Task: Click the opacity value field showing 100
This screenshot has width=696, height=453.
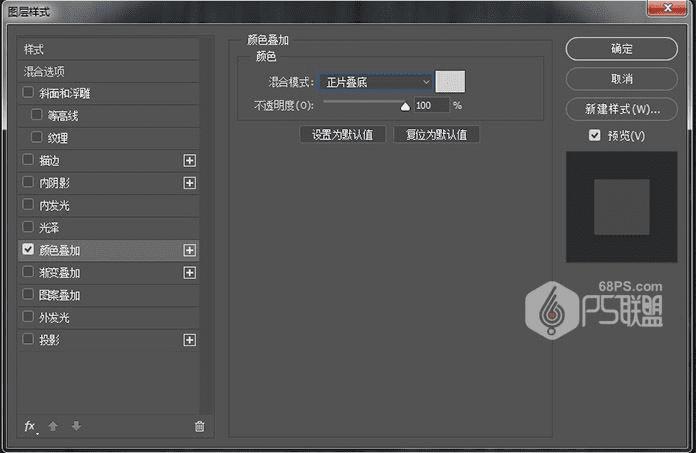Action: [x=431, y=106]
